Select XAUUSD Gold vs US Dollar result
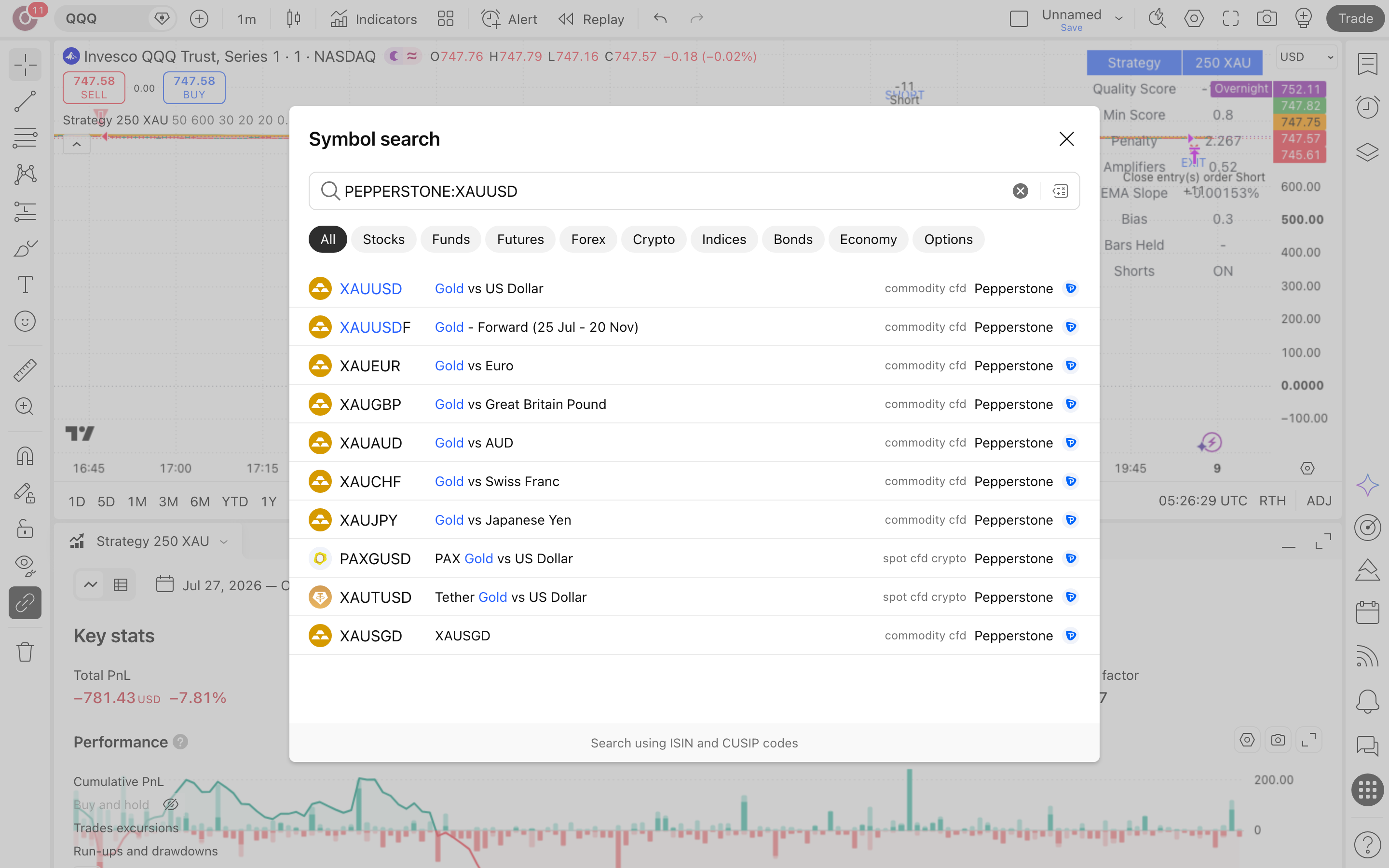Viewport: 1389px width, 868px height. pos(694,288)
